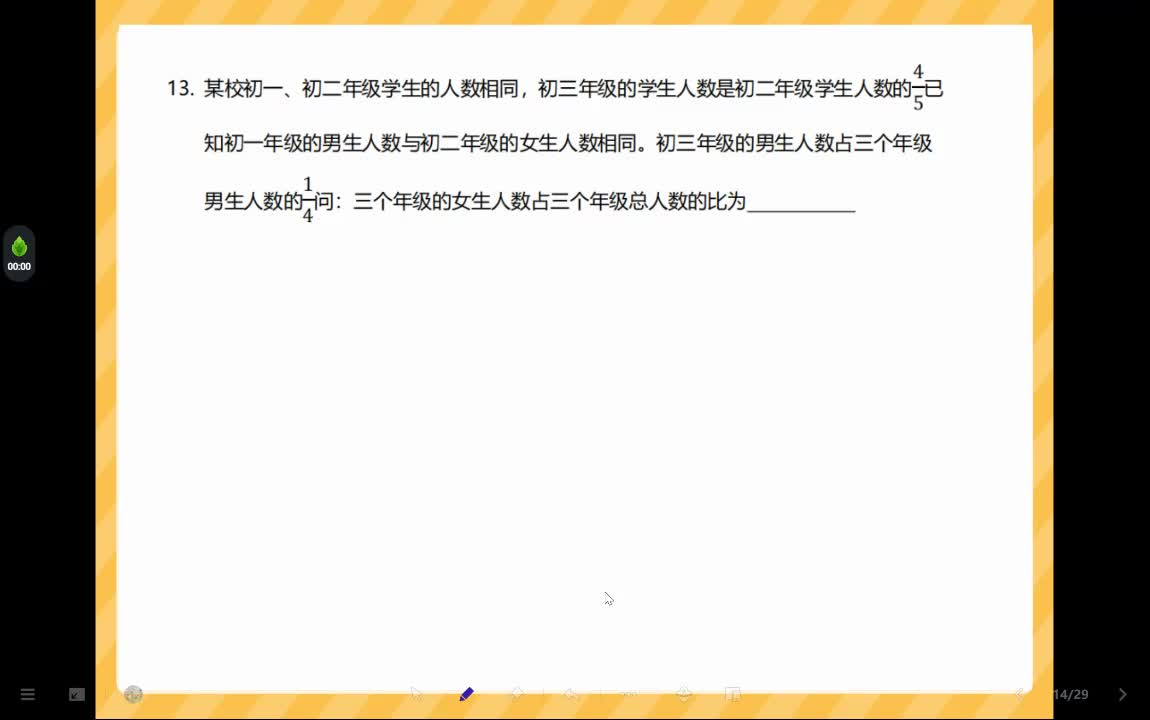Click the undo arrow icon

tap(571, 694)
